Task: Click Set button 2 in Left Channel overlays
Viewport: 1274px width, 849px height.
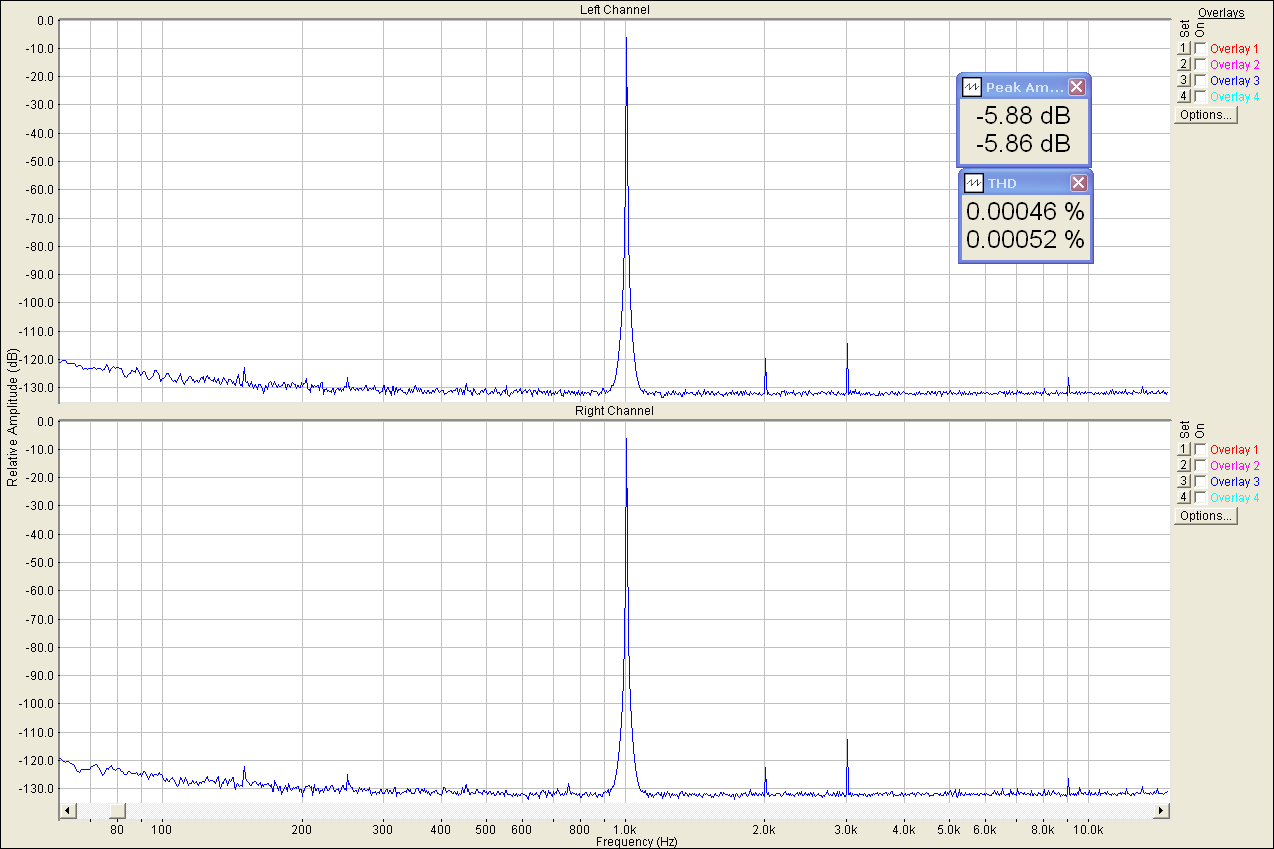Action: click(1184, 64)
